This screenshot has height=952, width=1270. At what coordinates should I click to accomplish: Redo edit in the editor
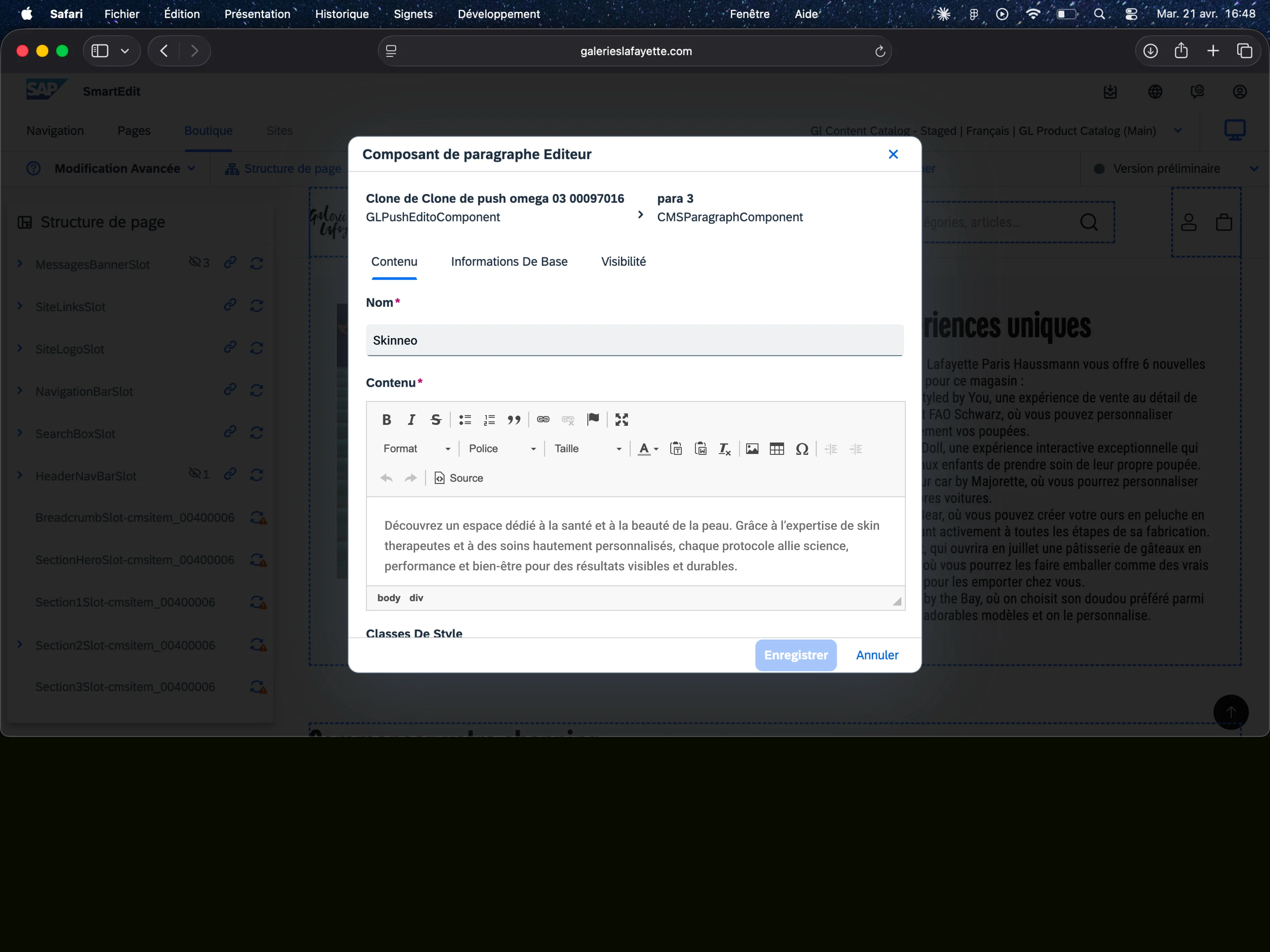[x=411, y=478]
